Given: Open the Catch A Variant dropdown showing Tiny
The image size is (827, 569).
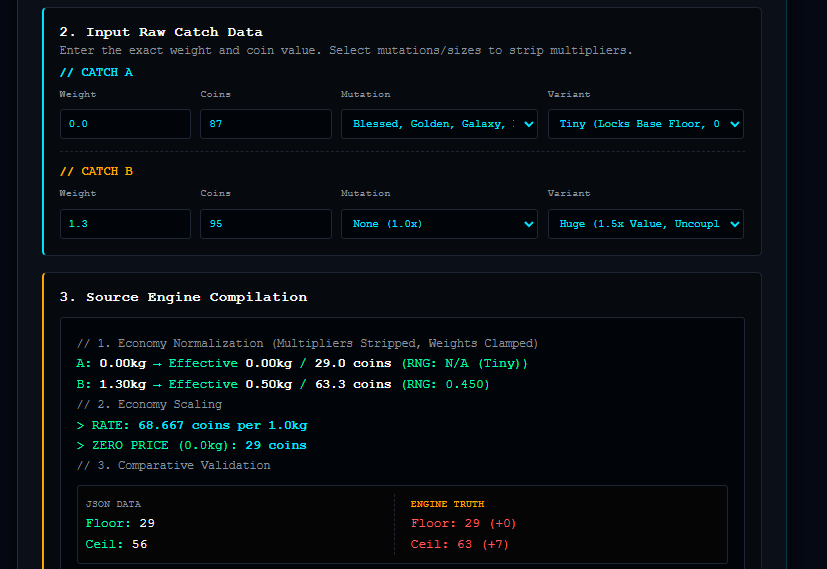Looking at the screenshot, I should [x=646, y=124].
